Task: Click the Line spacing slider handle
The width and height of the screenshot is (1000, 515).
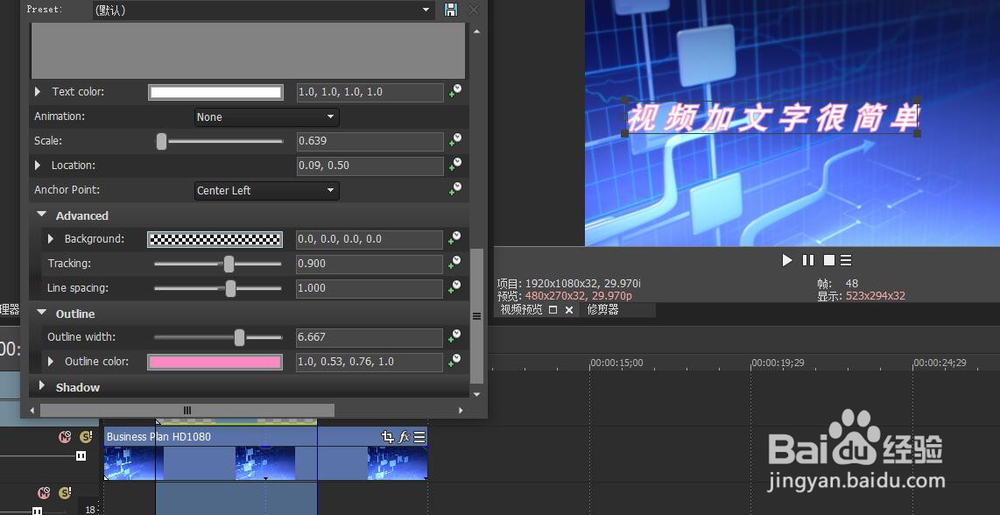Action: click(x=230, y=288)
